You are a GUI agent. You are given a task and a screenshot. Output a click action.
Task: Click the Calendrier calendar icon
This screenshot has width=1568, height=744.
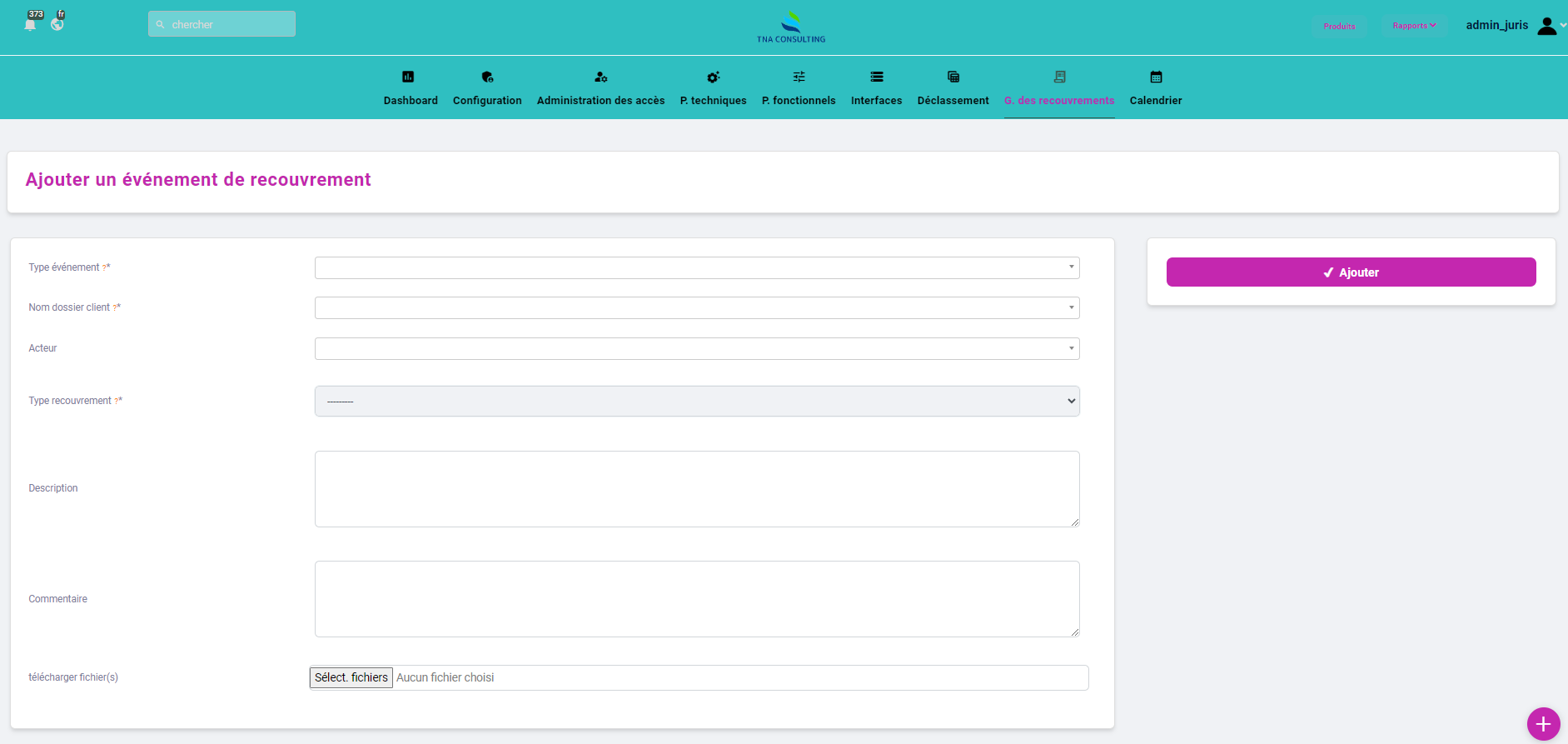(1156, 77)
